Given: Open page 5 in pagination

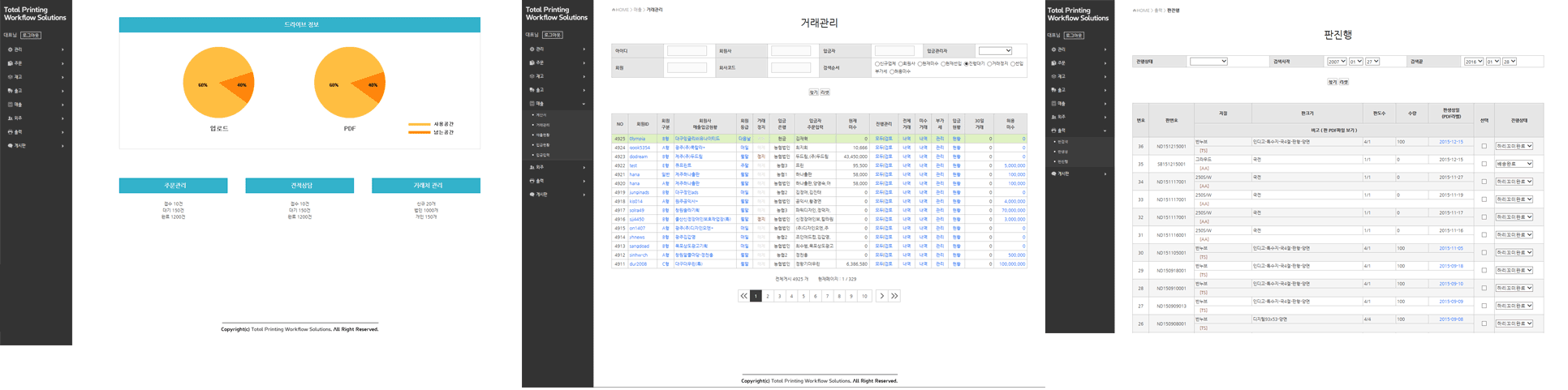Looking at the screenshot, I should (803, 296).
